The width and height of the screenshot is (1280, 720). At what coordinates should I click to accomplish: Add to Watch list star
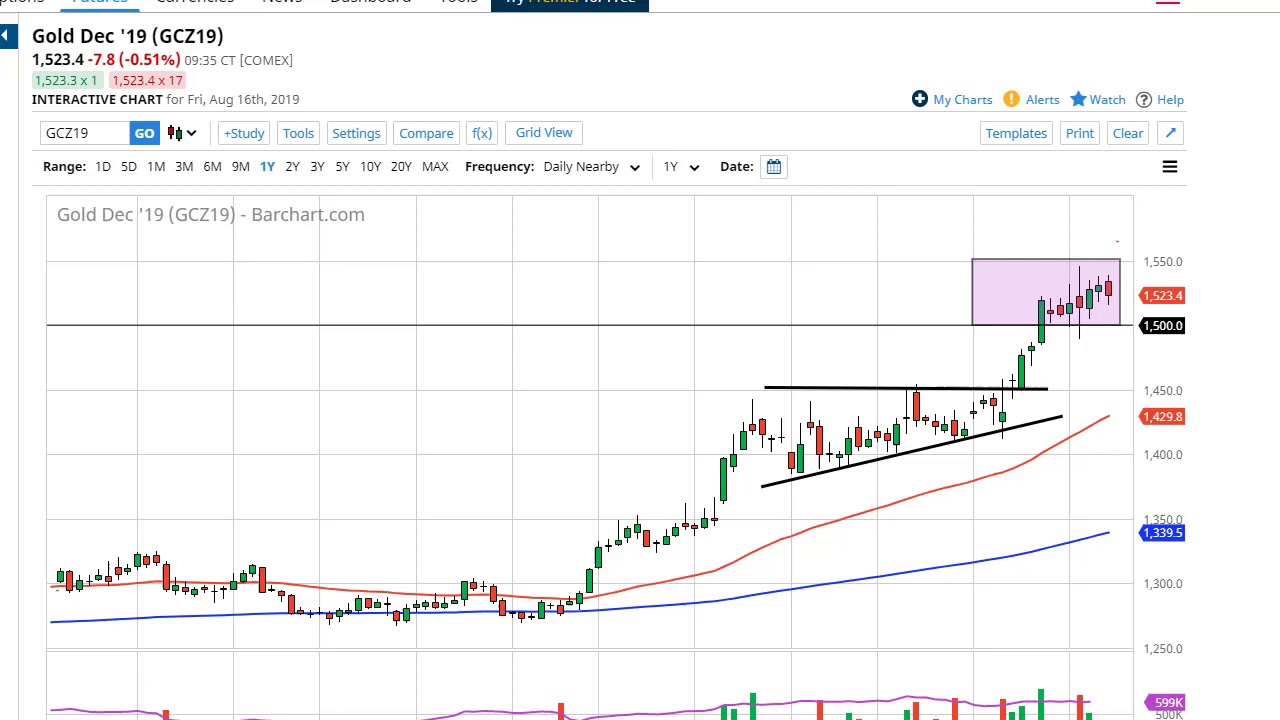(x=1098, y=99)
